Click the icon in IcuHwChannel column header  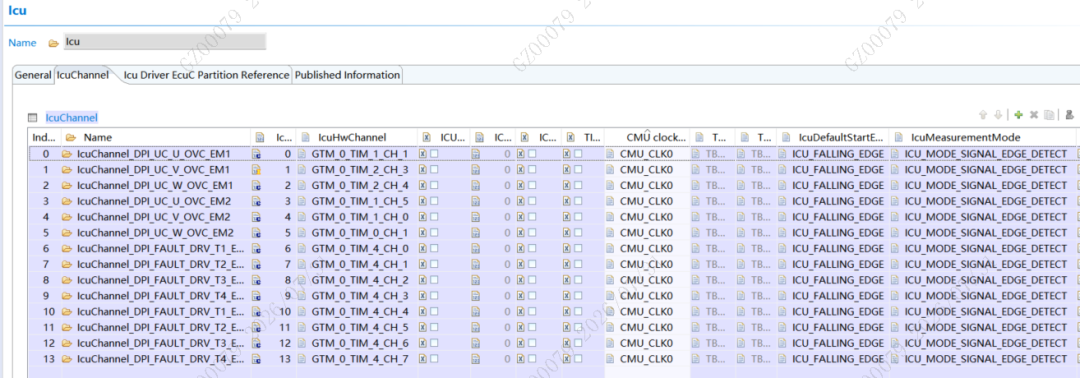[x=305, y=137]
